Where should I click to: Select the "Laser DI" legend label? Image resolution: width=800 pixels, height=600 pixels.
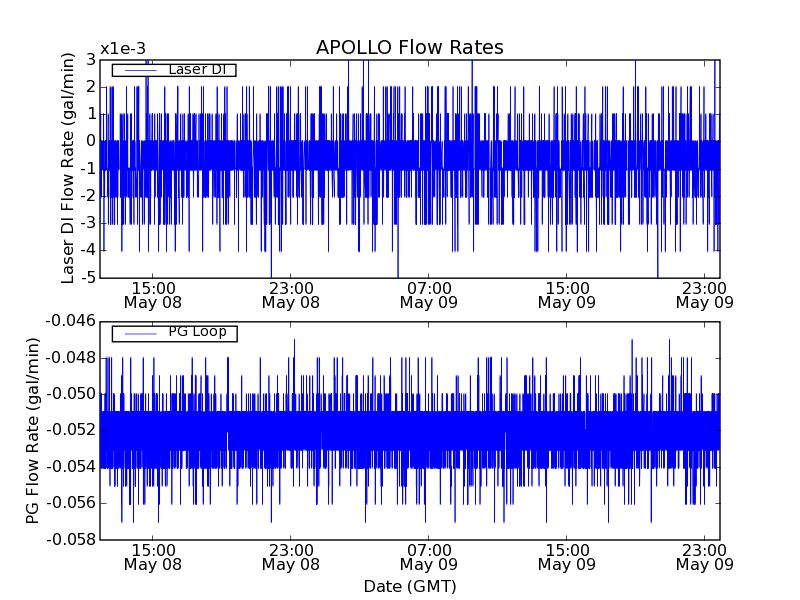196,69
